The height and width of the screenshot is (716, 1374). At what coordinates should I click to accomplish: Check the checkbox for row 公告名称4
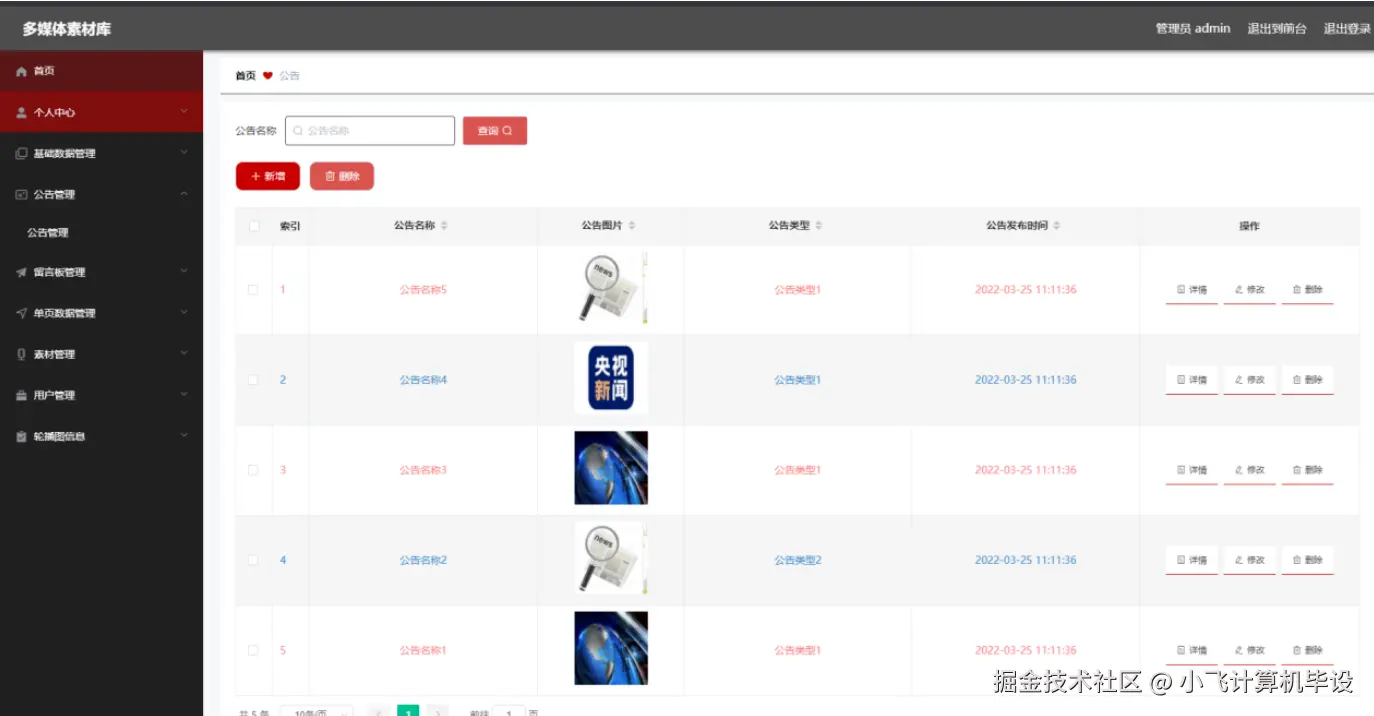click(253, 380)
